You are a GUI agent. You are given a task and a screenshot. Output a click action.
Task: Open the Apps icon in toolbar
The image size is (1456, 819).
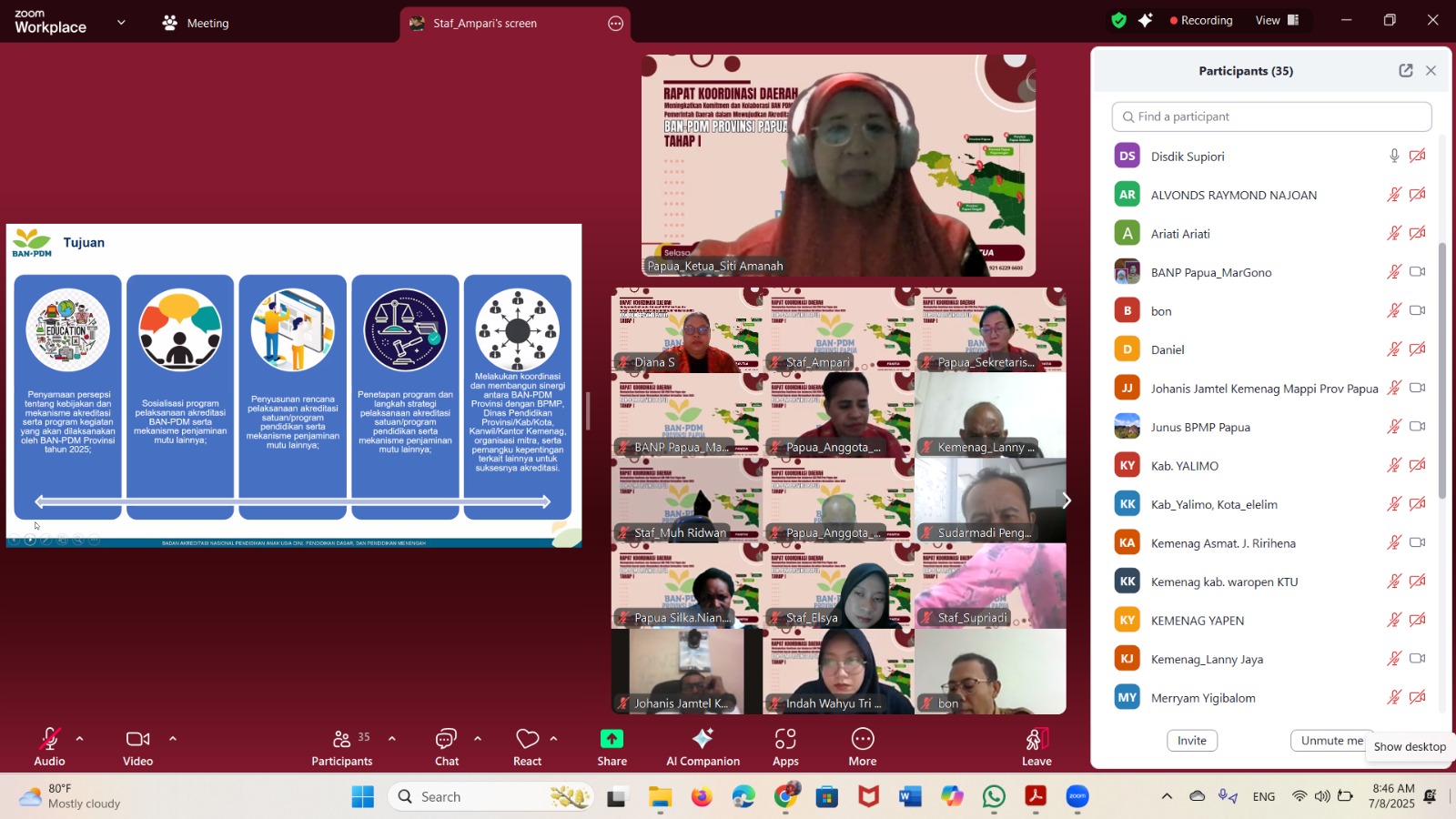tap(785, 739)
